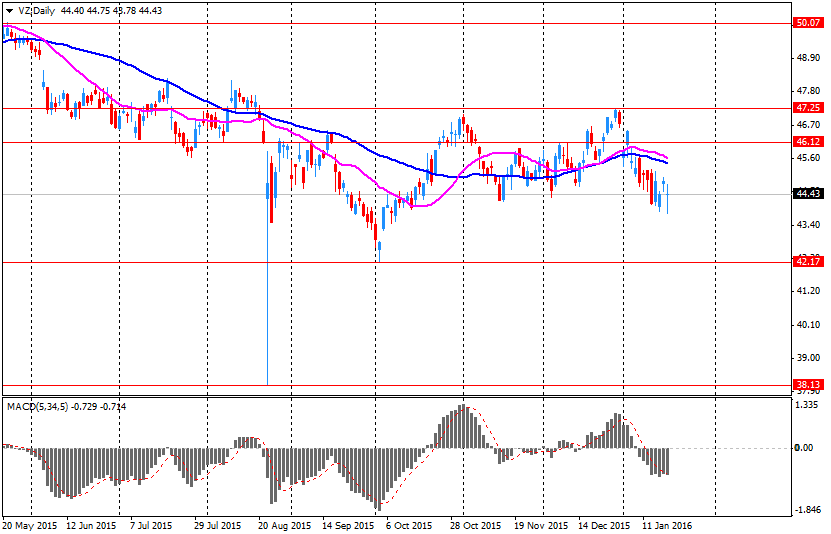Image resolution: width=831 pixels, height=534 pixels.
Task: Select the 42.17 red price label
Action: point(808,262)
